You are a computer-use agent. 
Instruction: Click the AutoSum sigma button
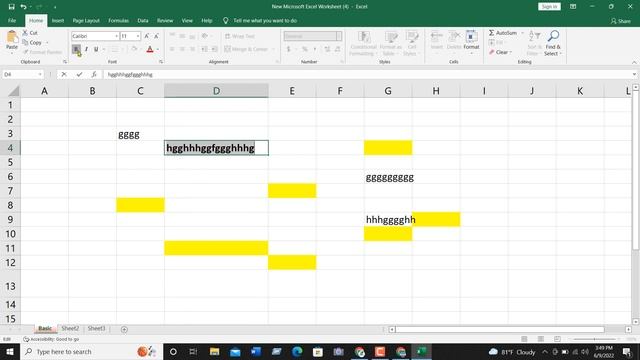502,33
